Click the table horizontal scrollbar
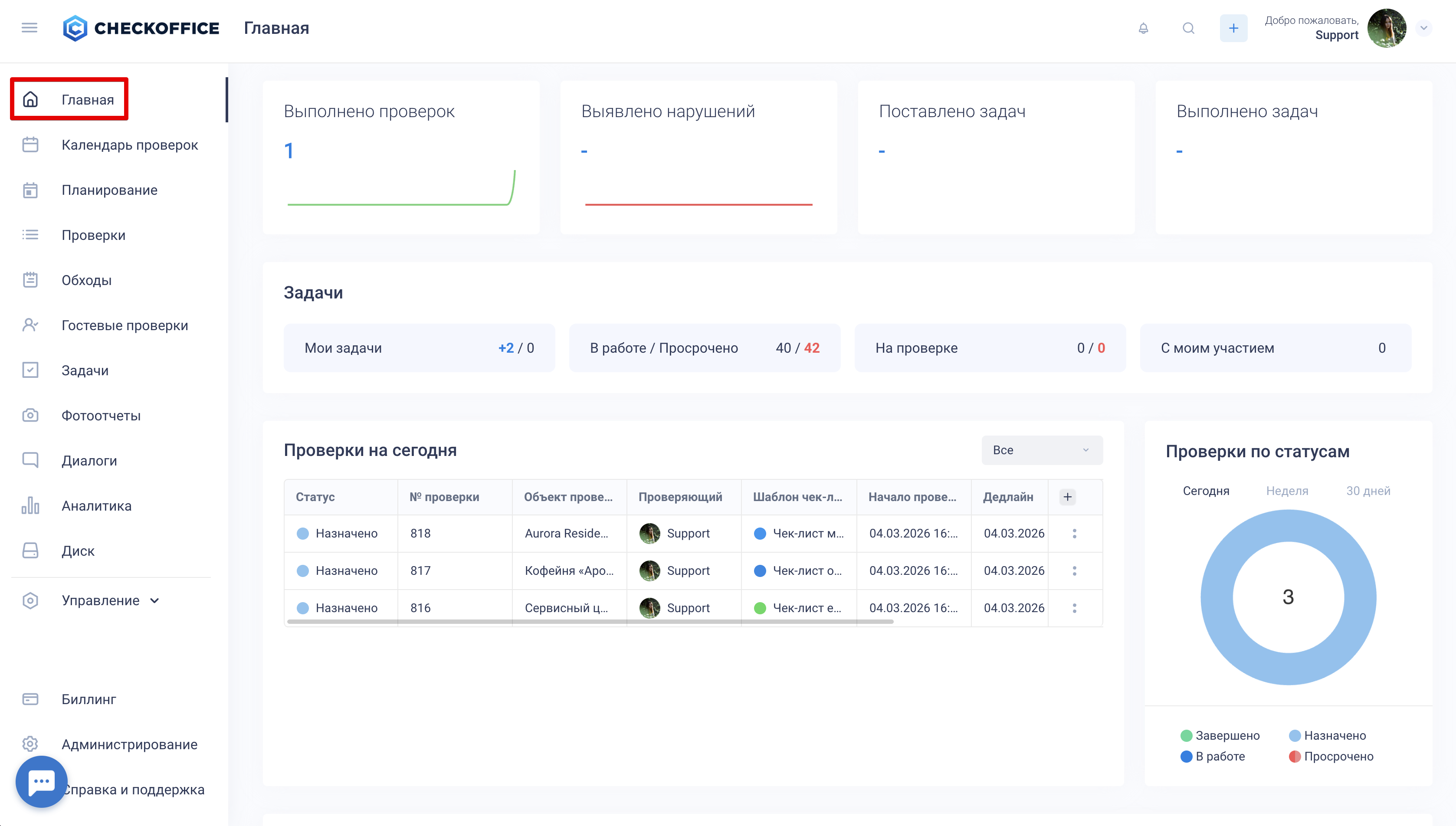1456x826 pixels. [x=590, y=622]
